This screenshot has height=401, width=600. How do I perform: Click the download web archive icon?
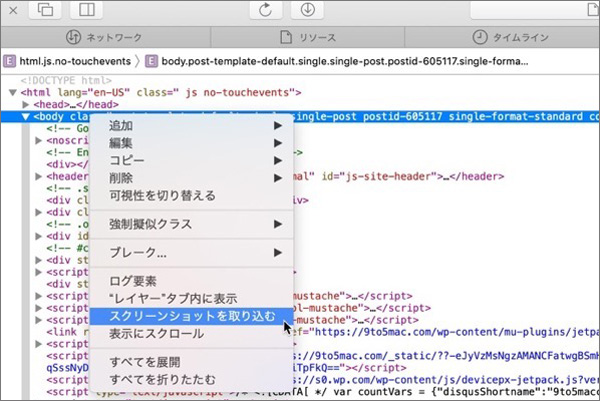click(308, 9)
